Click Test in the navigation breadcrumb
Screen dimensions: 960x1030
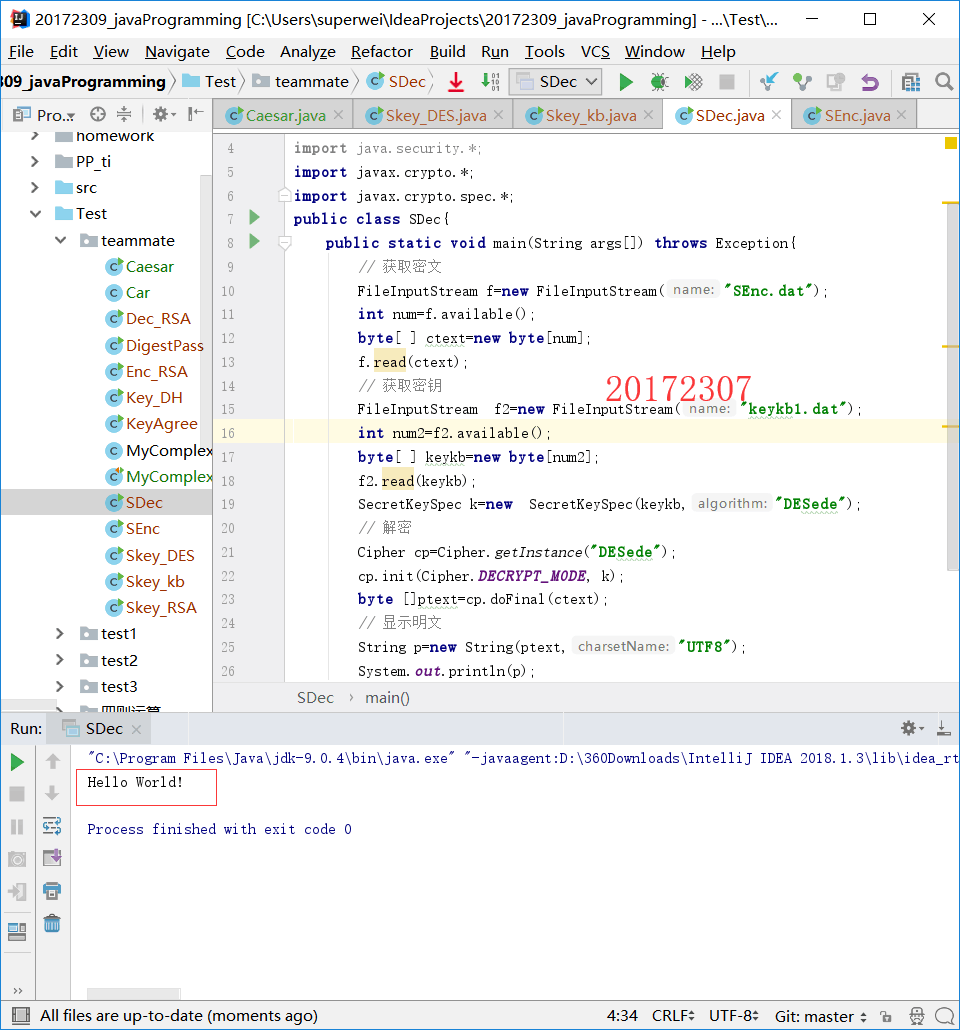click(x=209, y=81)
